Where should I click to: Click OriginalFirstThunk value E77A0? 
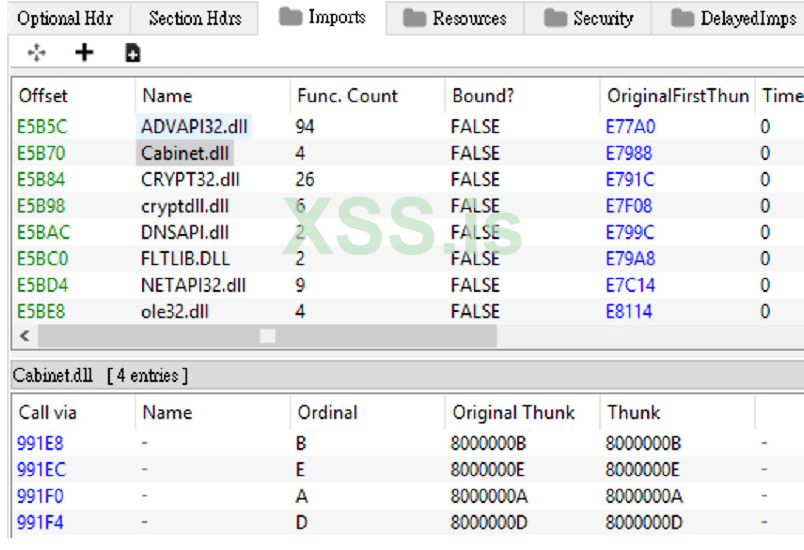click(630, 127)
